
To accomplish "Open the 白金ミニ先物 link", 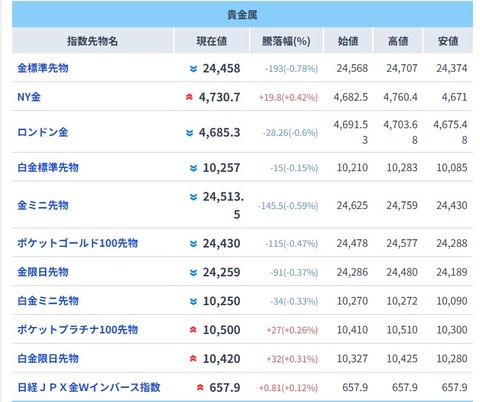I will (48, 301).
